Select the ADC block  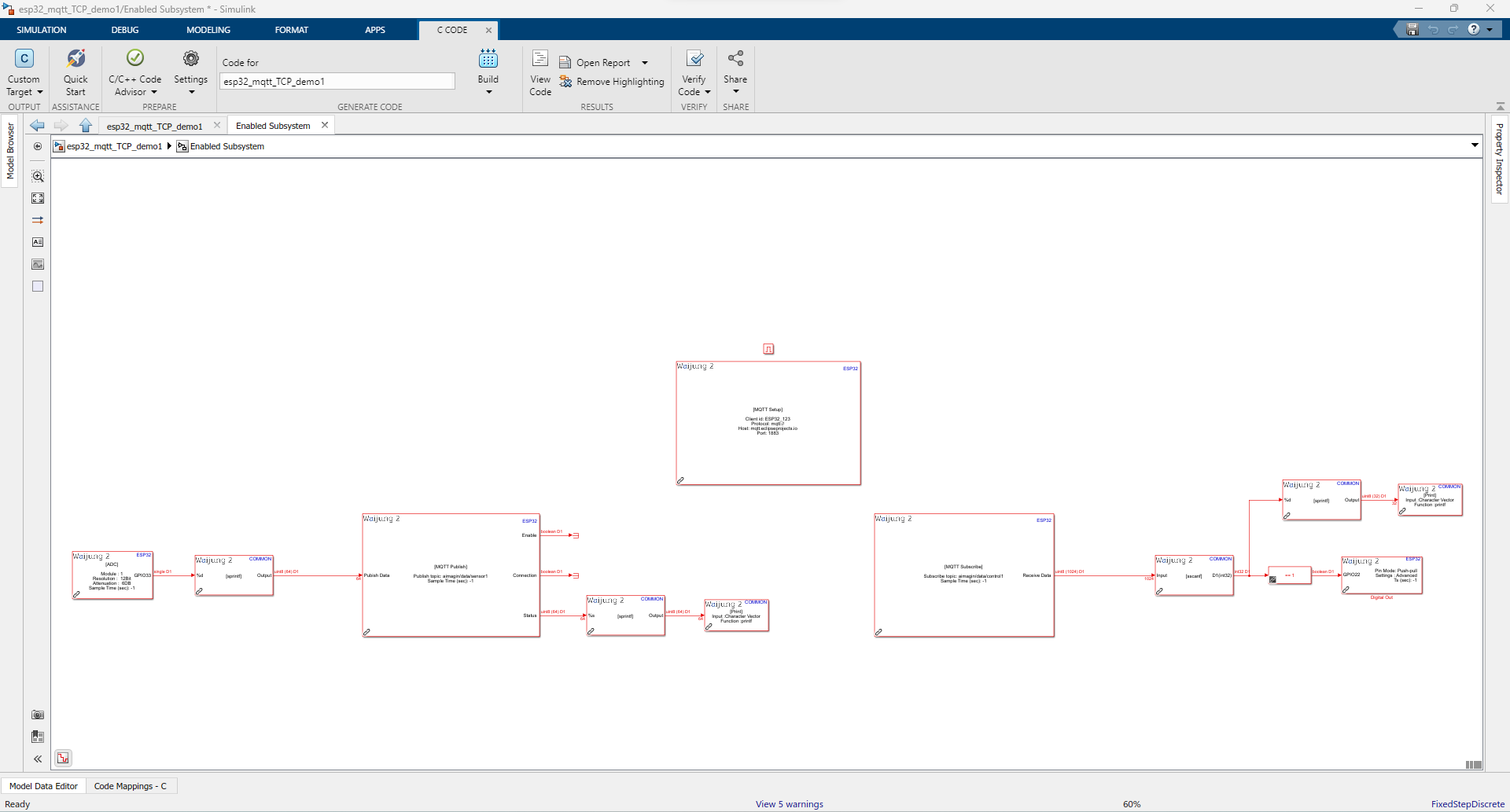[x=112, y=575]
